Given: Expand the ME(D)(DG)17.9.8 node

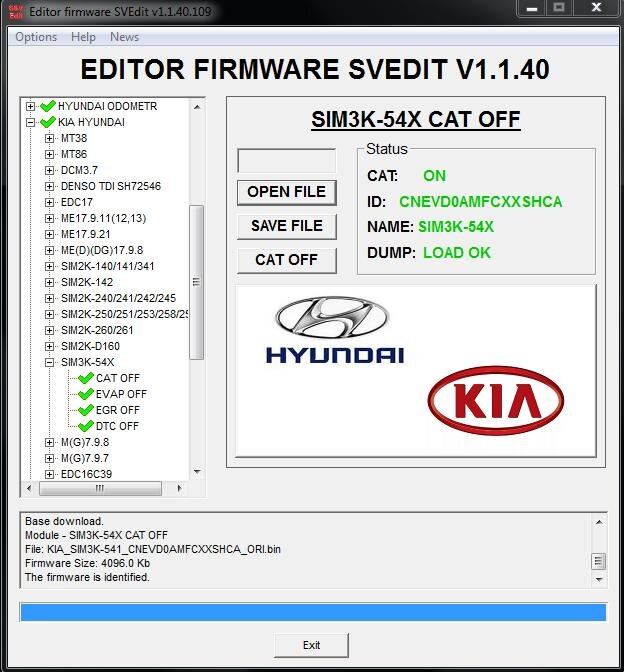Looking at the screenshot, I should click(x=49, y=250).
